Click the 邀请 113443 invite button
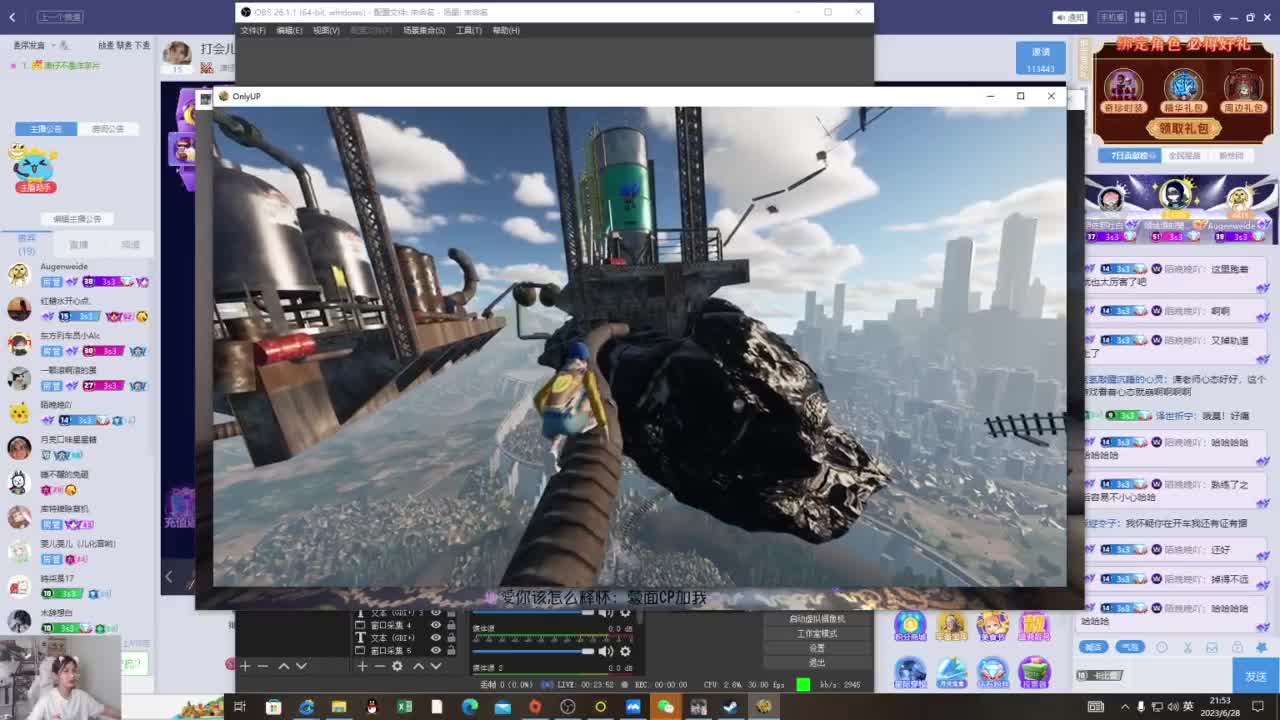The width and height of the screenshot is (1280, 720). pos(1041,59)
